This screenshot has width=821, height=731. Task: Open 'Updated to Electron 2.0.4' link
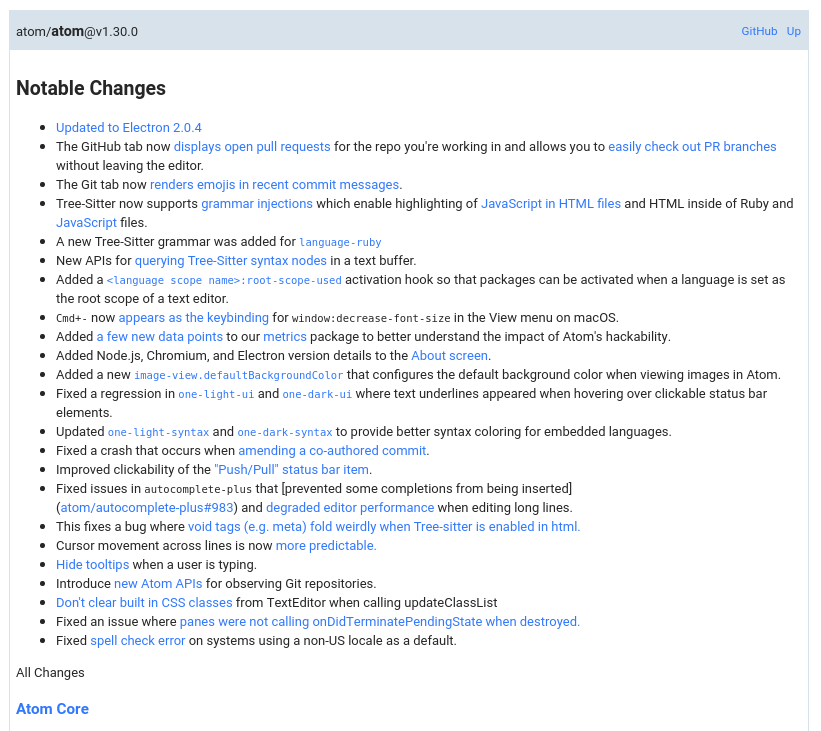(129, 128)
